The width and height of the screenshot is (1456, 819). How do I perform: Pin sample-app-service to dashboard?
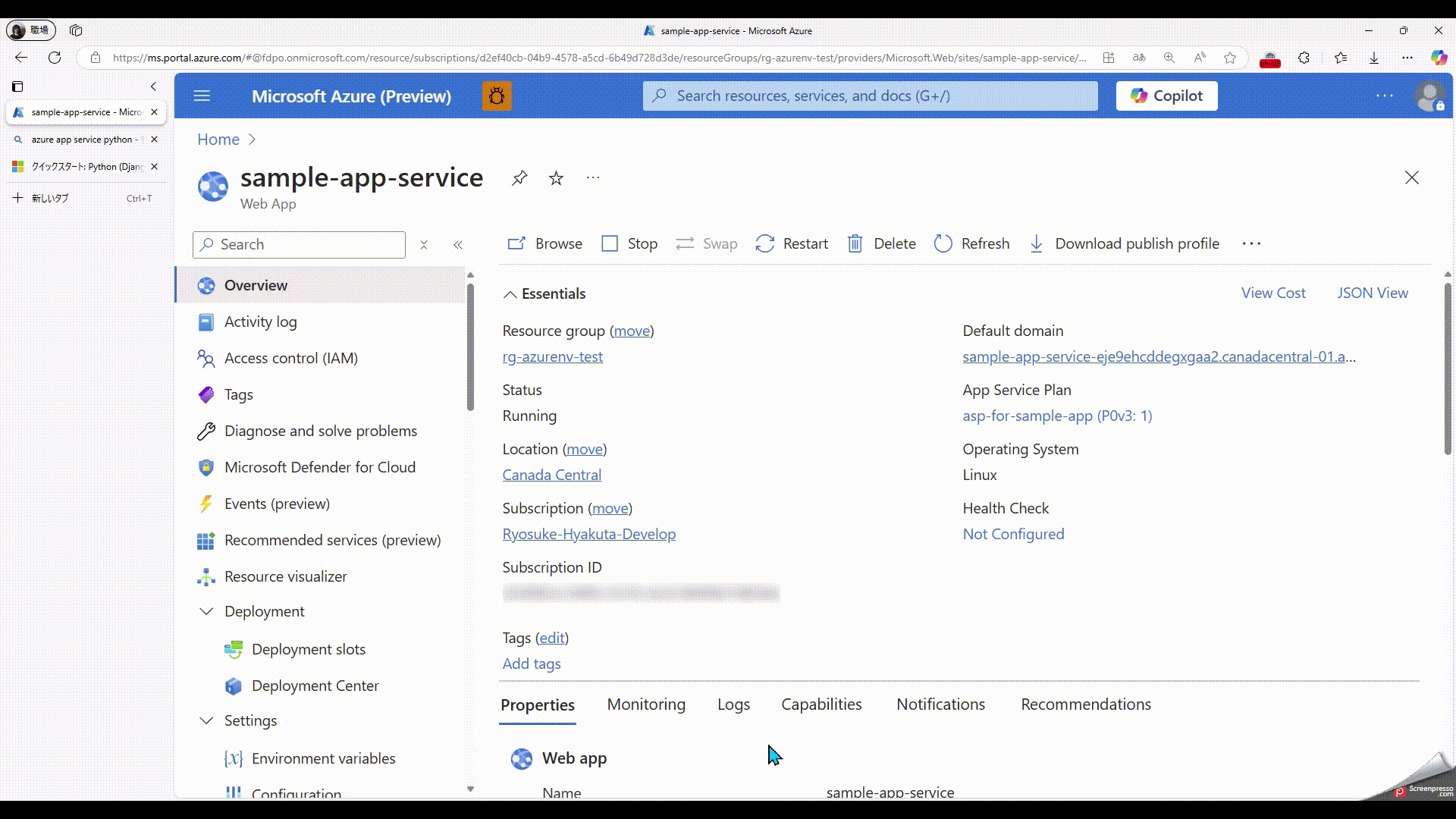[519, 178]
